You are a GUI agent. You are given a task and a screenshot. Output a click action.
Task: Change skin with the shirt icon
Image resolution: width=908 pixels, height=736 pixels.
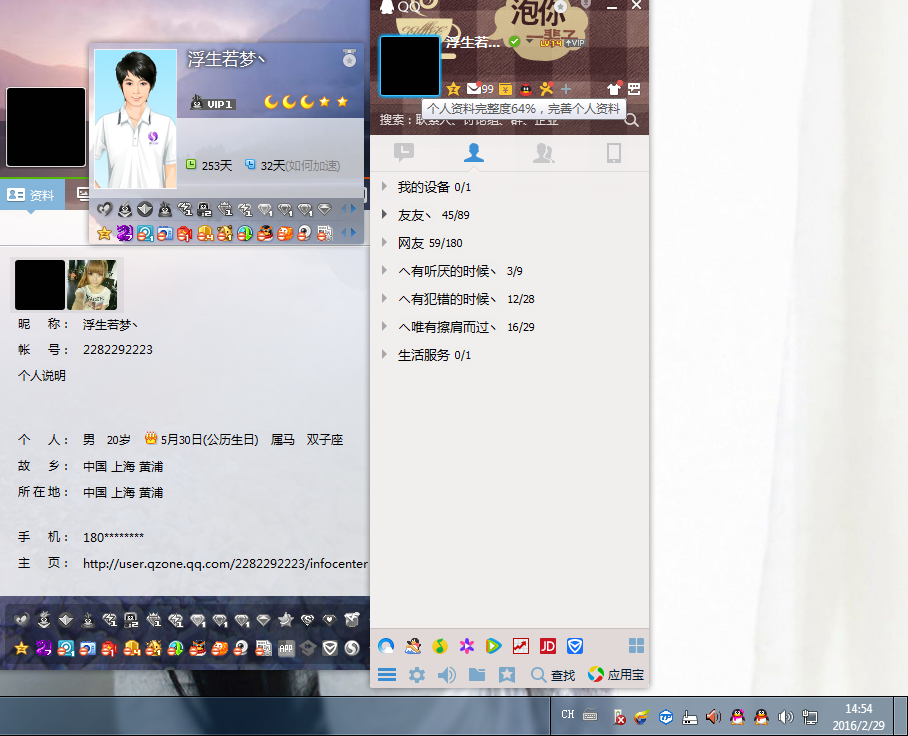point(614,89)
